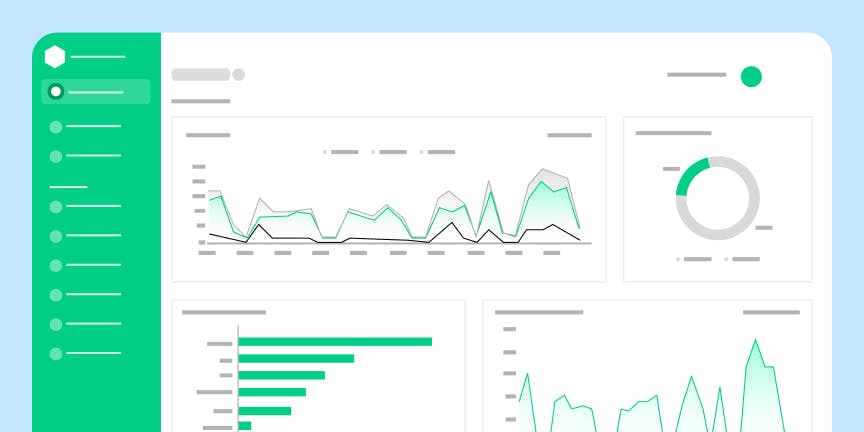Screen dimensions: 864x432
Task: Open the second sidebar menu item
Action: pos(85,127)
